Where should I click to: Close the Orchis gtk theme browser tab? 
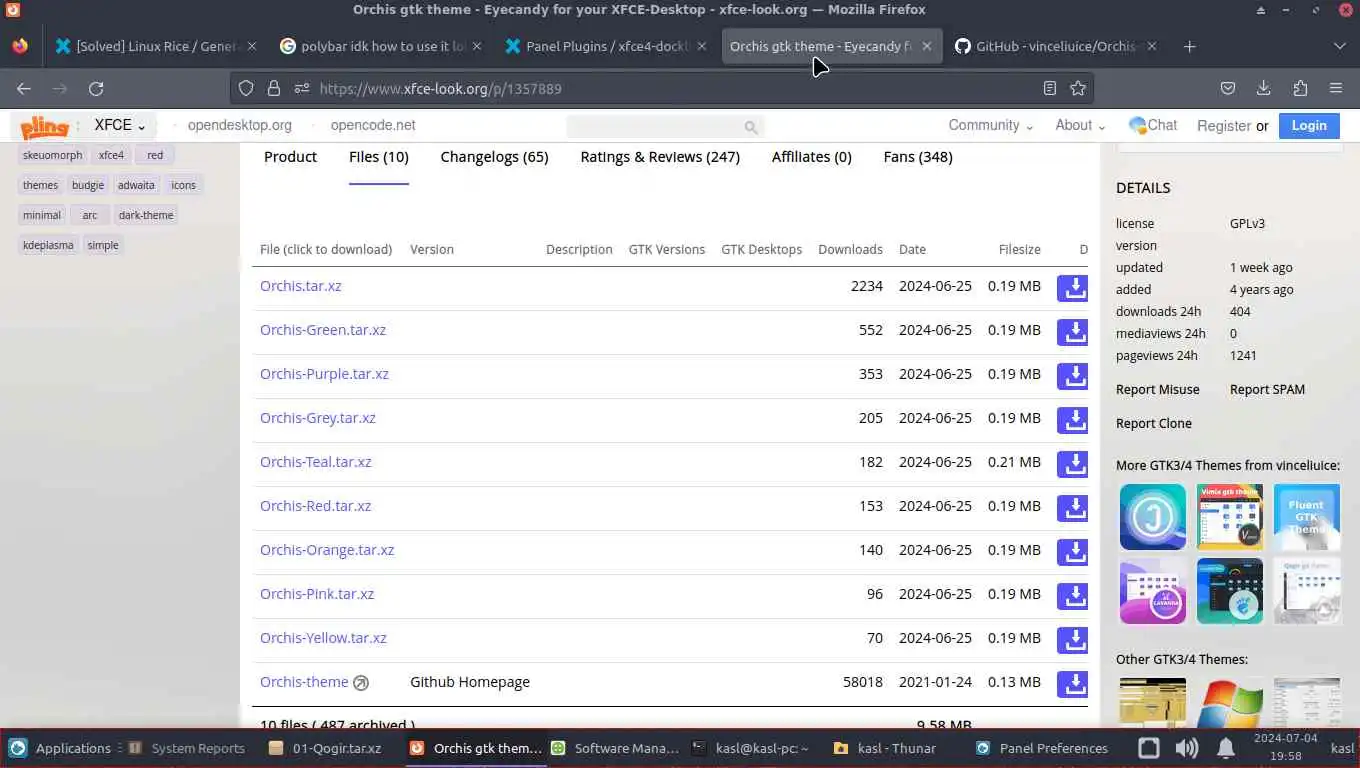[x=927, y=46]
